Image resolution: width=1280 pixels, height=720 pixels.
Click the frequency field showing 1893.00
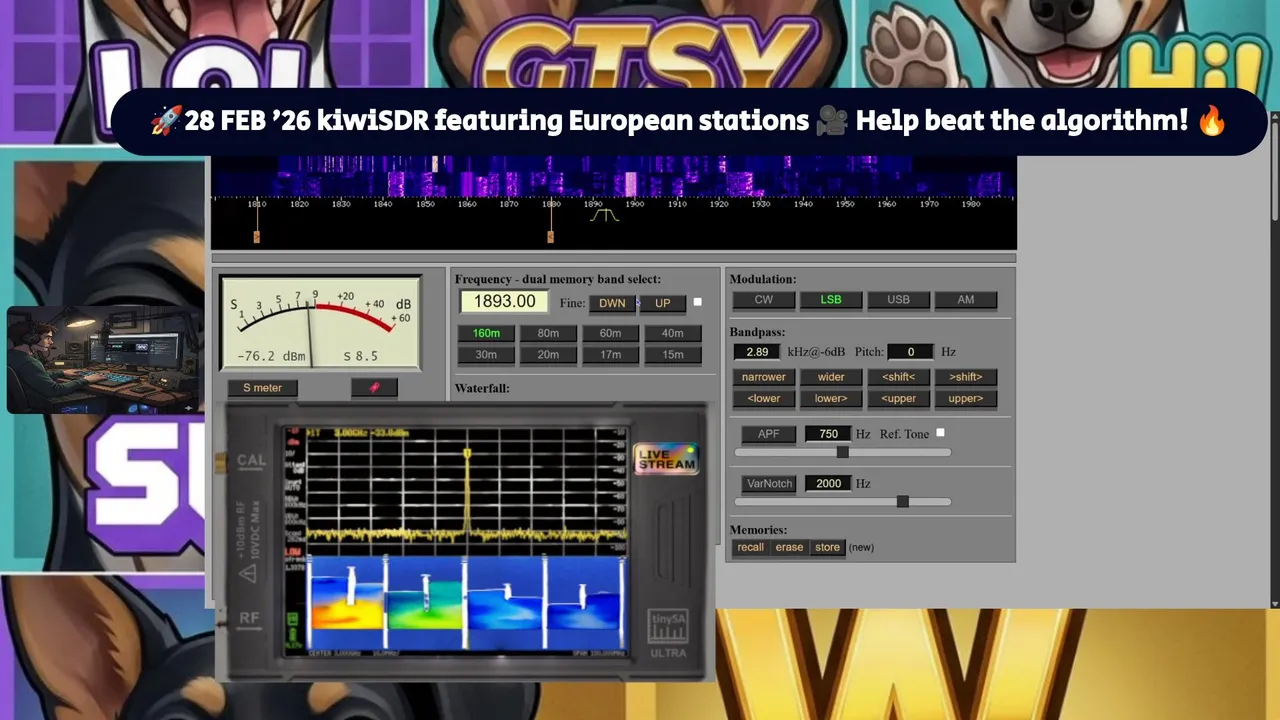click(x=504, y=301)
